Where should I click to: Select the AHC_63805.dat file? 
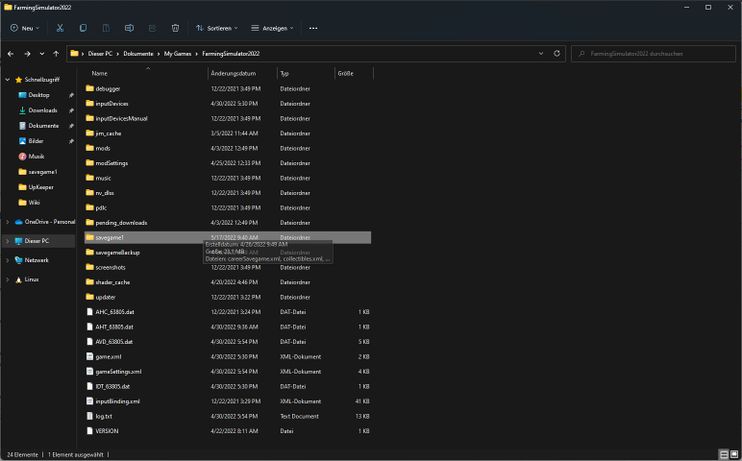pyautogui.click(x=115, y=312)
